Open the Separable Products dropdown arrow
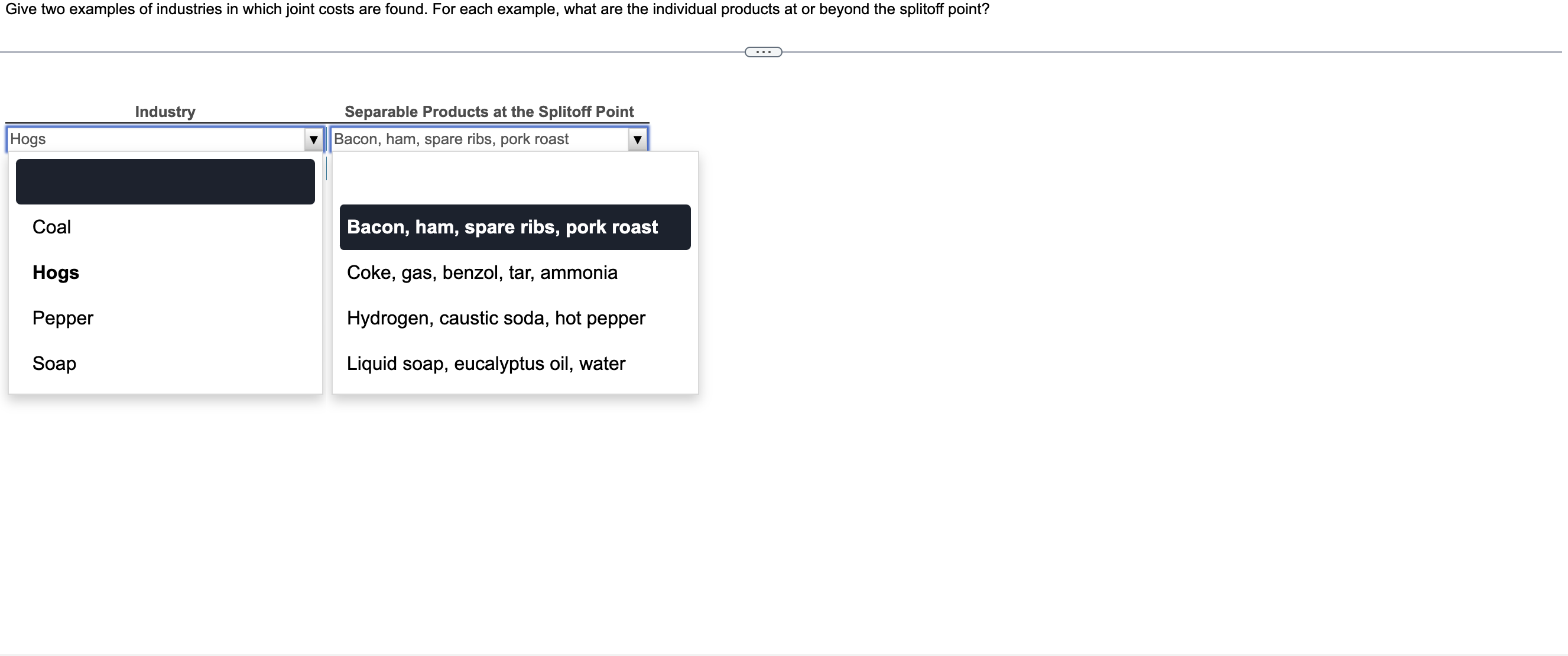 click(x=637, y=139)
